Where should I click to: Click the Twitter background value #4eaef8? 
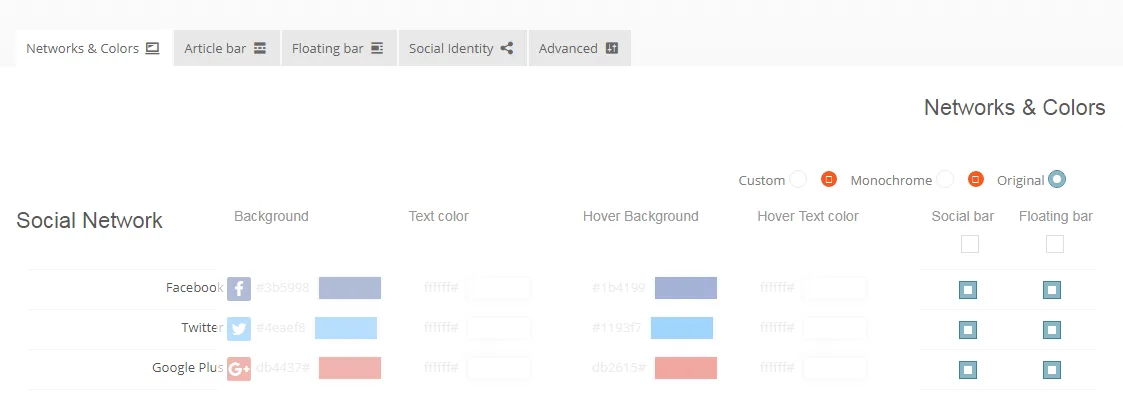pyautogui.click(x=281, y=328)
